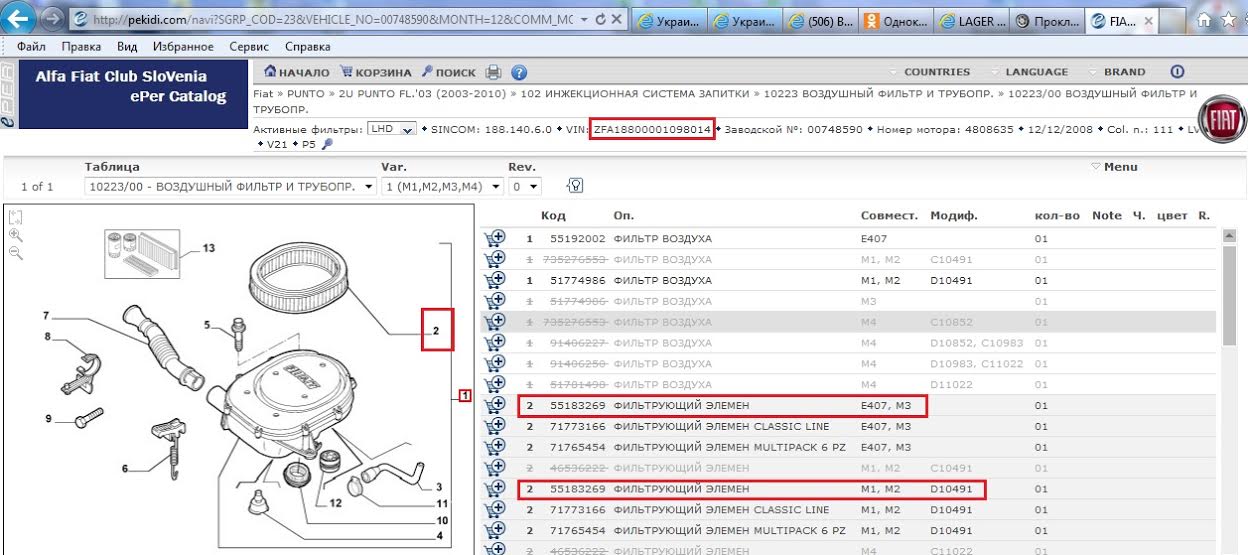Open the КОРЗИНА cart link
This screenshot has height=555, width=1248.
pyautogui.click(x=376, y=72)
